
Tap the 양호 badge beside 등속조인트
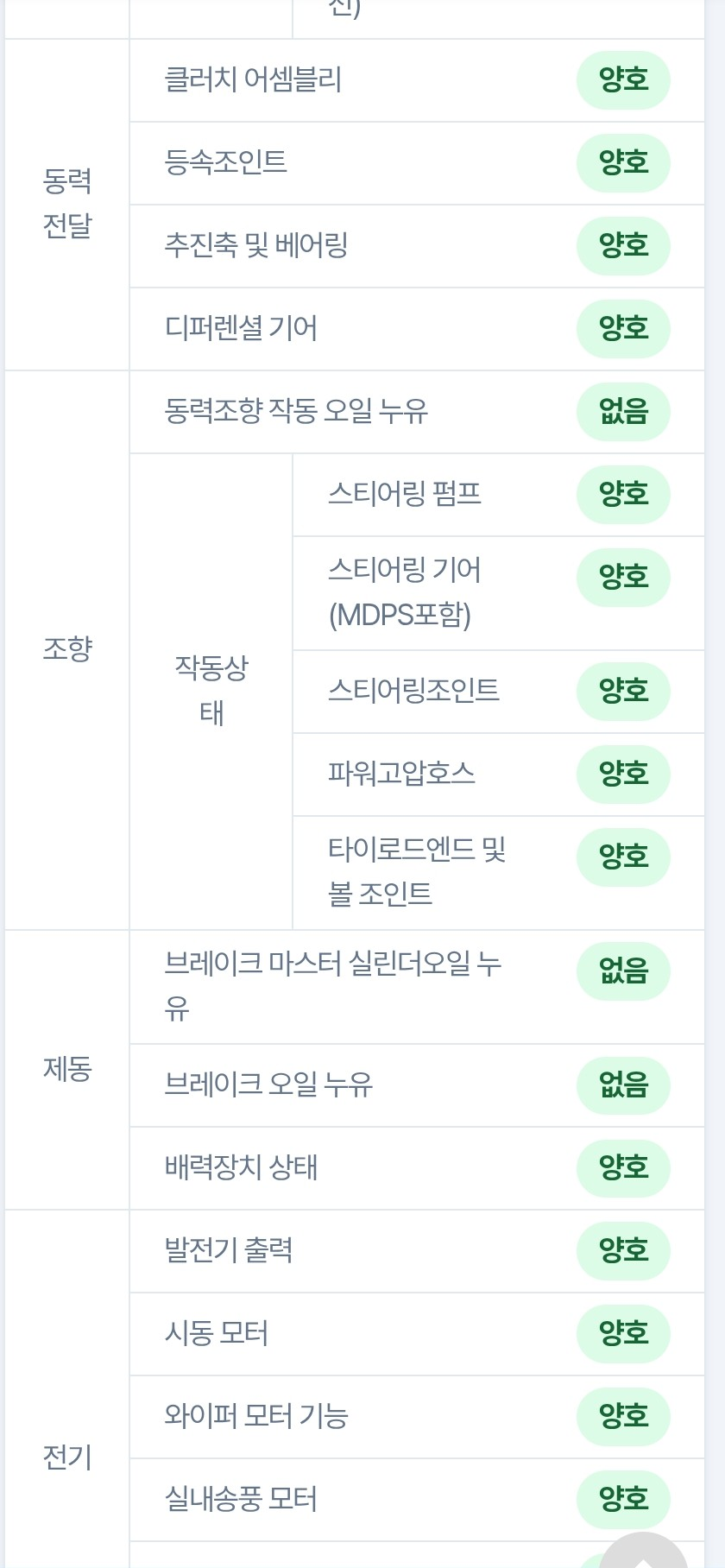pyautogui.click(x=623, y=163)
